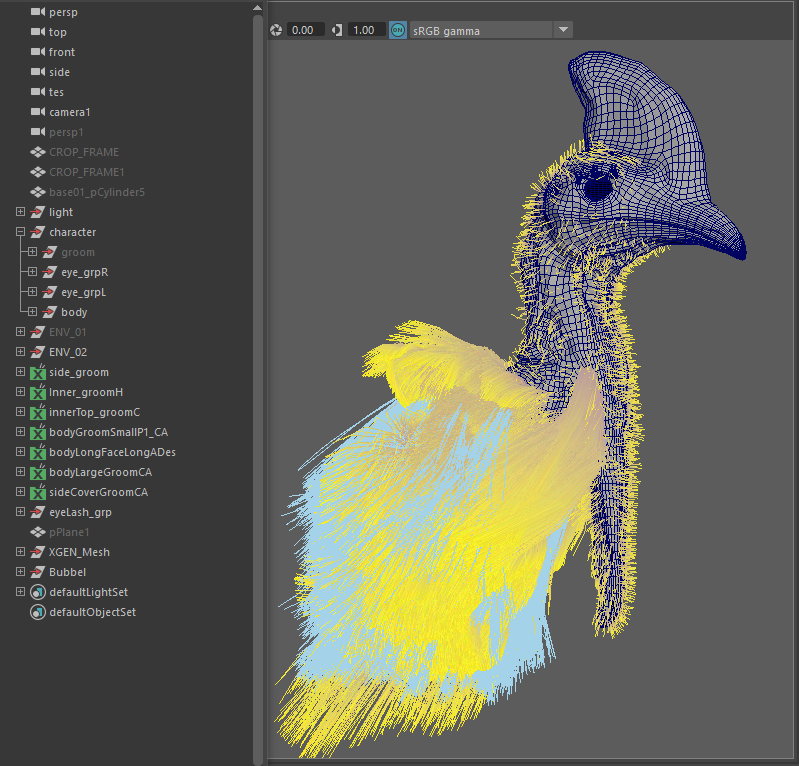Screen dimensions: 799x766
Task: Click the exposure icon in viewport toolbar
Action: [276, 30]
